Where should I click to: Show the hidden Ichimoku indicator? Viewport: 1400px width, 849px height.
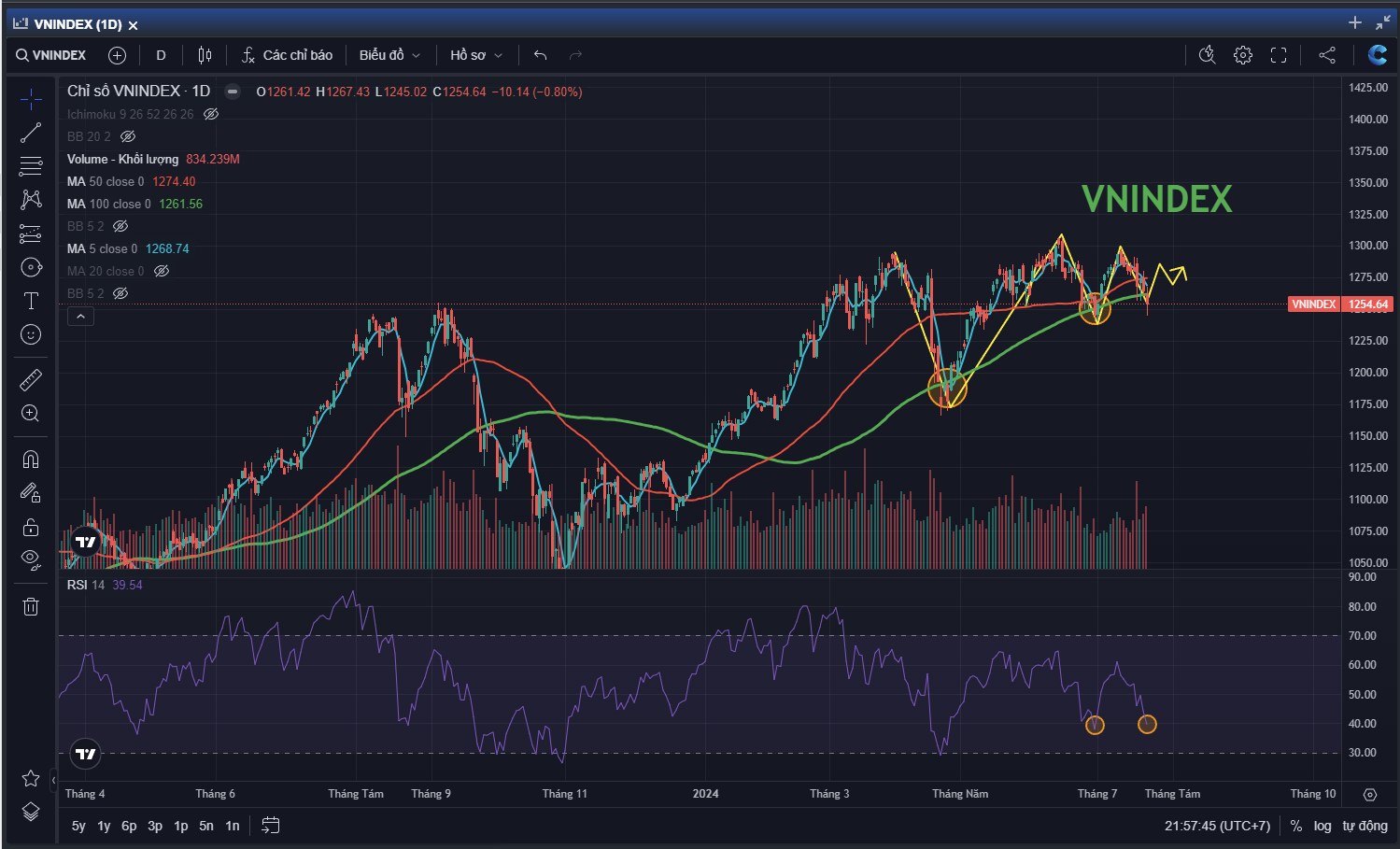click(211, 114)
